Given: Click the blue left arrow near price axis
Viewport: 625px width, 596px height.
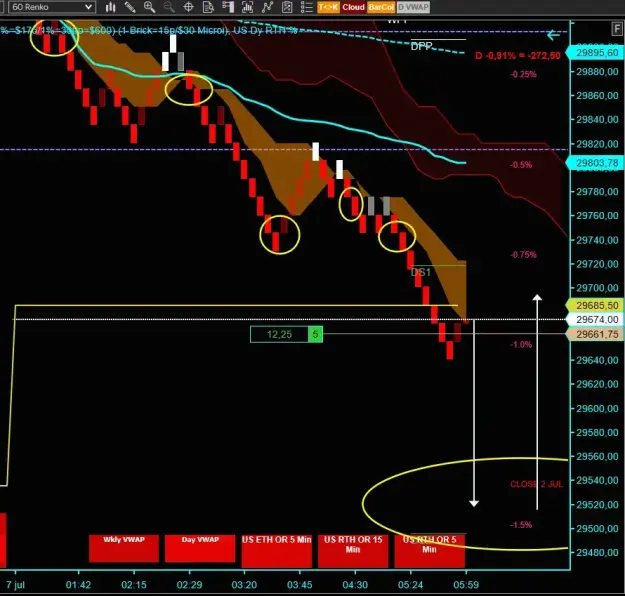Looking at the screenshot, I should [x=553, y=35].
